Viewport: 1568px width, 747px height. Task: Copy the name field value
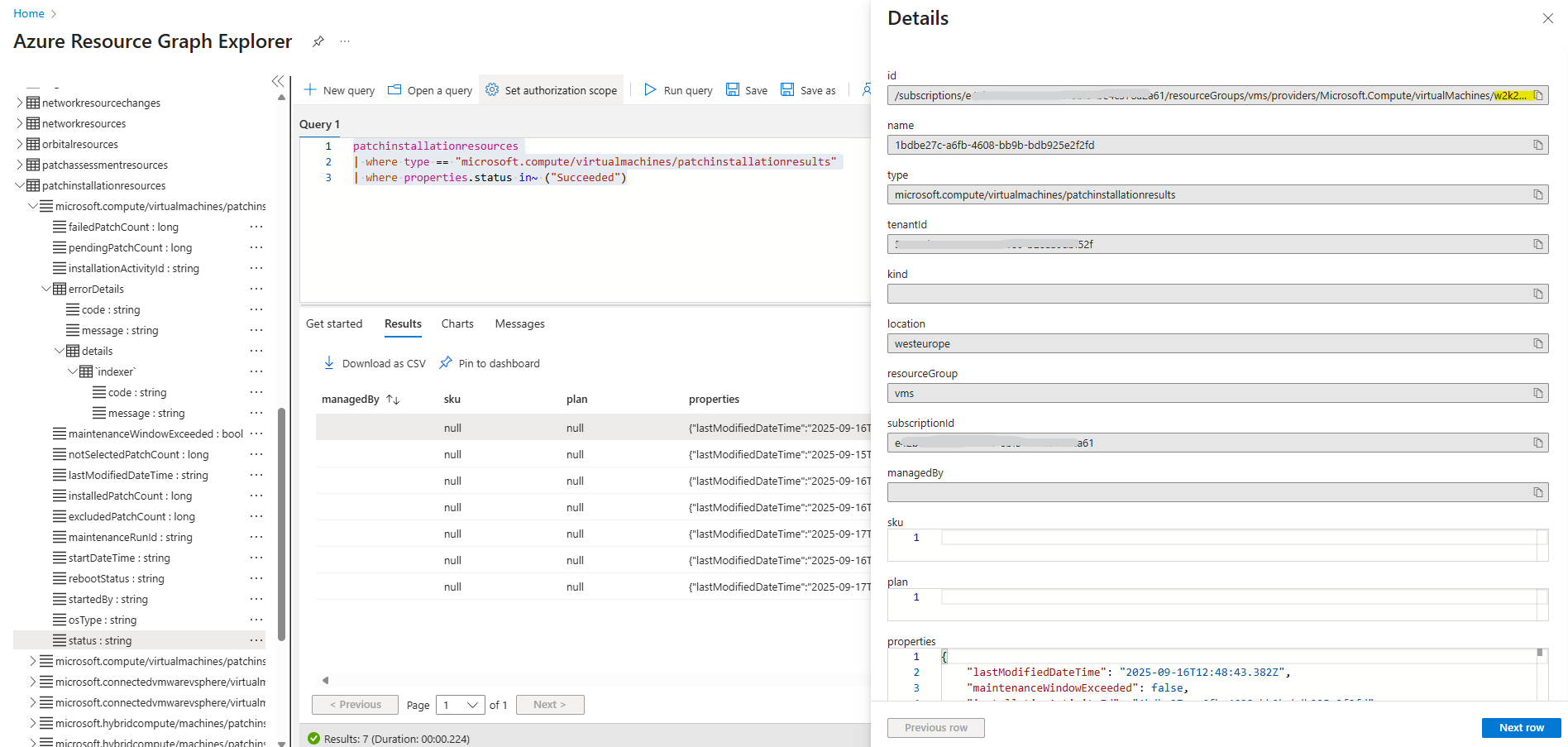pos(1538,146)
